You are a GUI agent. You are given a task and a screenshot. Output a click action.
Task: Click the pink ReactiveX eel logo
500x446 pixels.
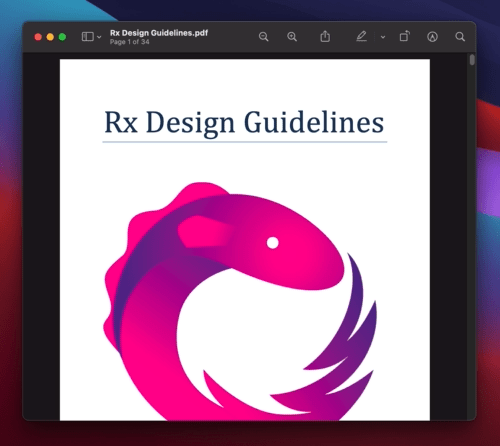tap(240, 301)
